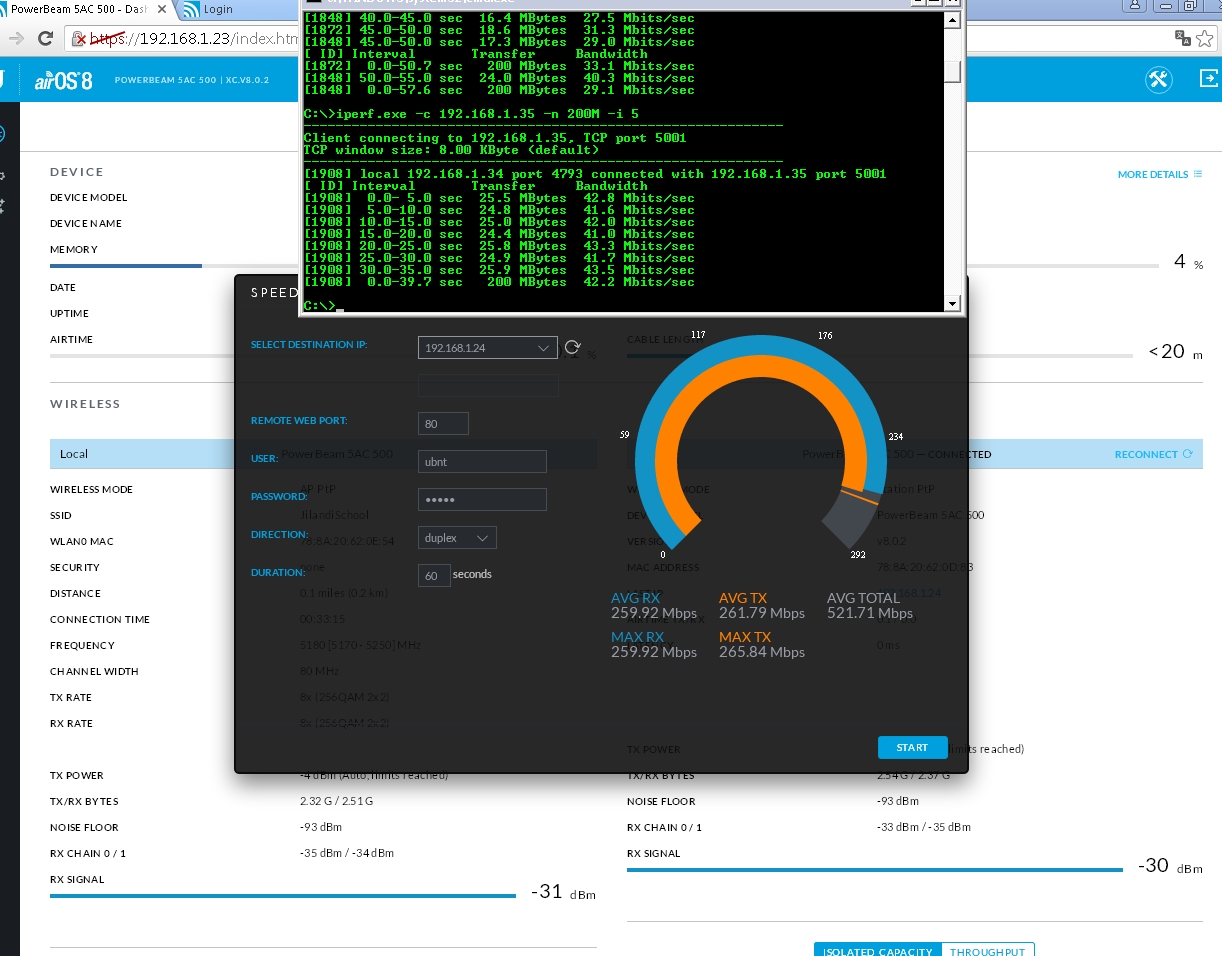
Task: Click the DEVICE section heading
Action: [x=77, y=172]
